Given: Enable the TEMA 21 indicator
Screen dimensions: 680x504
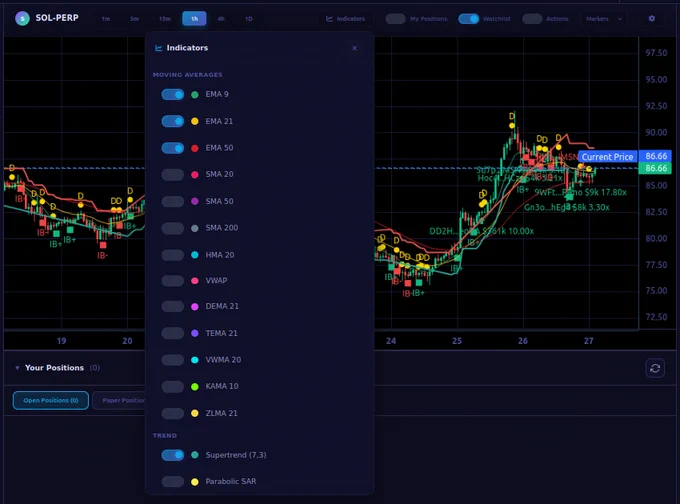Looking at the screenshot, I should tap(173, 333).
